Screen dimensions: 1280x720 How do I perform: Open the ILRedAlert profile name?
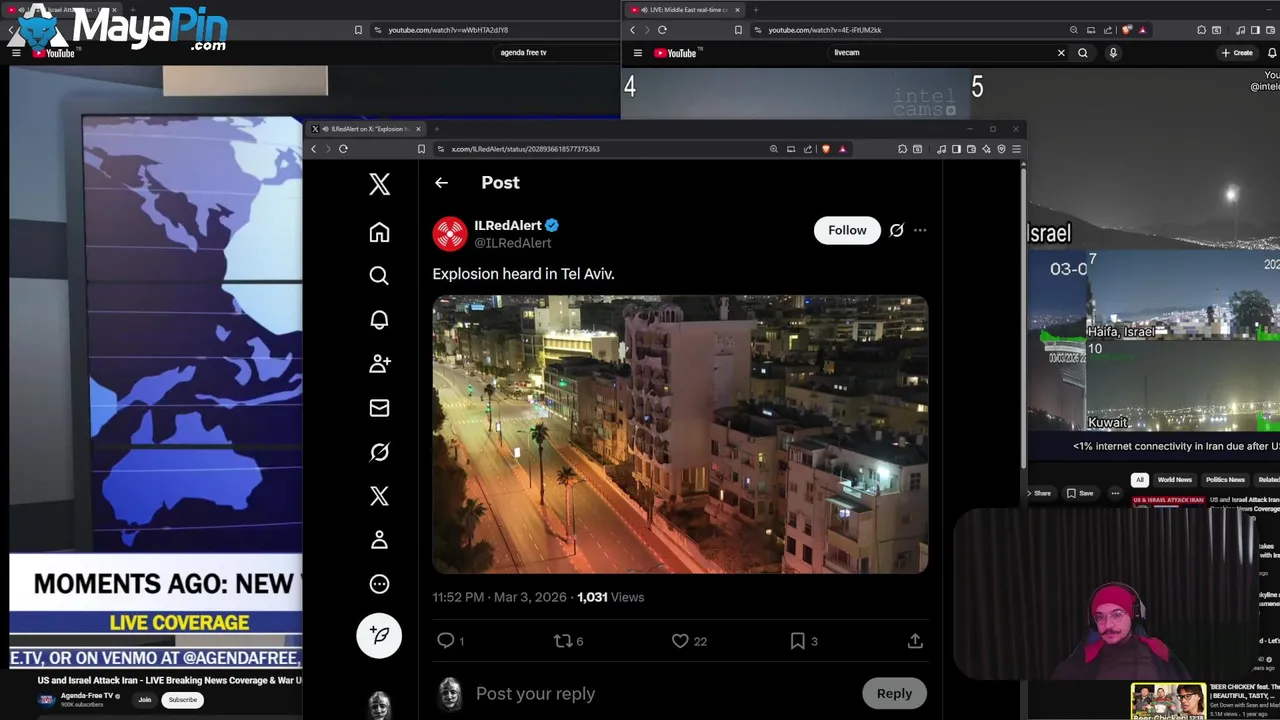coord(507,225)
